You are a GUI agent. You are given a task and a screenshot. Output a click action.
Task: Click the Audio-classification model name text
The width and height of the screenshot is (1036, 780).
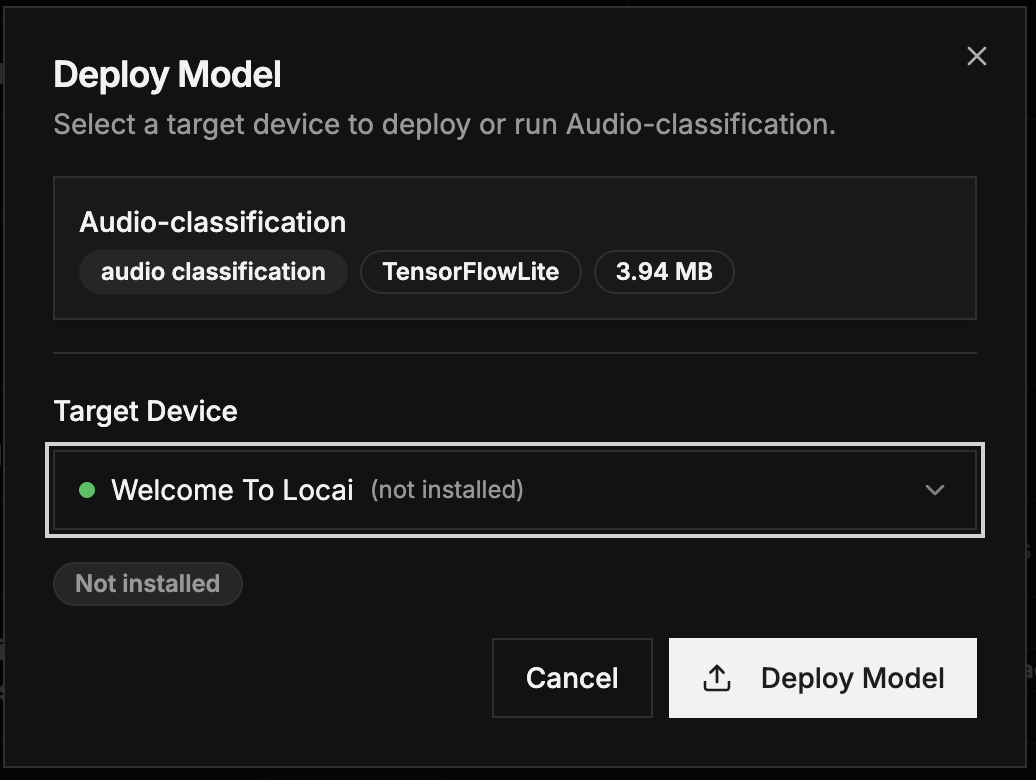[212, 222]
